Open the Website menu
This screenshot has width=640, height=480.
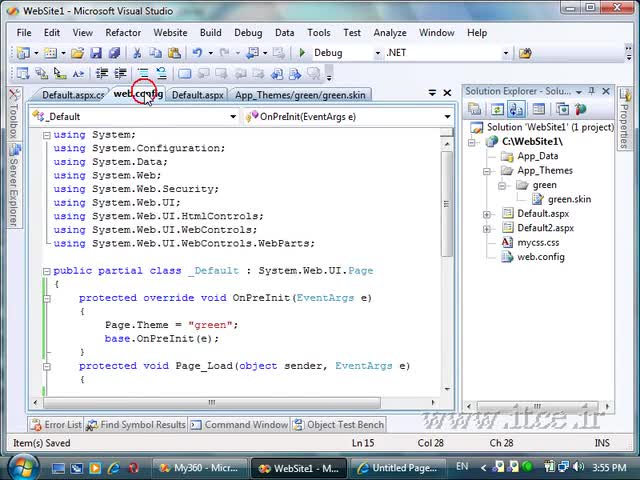click(x=170, y=33)
